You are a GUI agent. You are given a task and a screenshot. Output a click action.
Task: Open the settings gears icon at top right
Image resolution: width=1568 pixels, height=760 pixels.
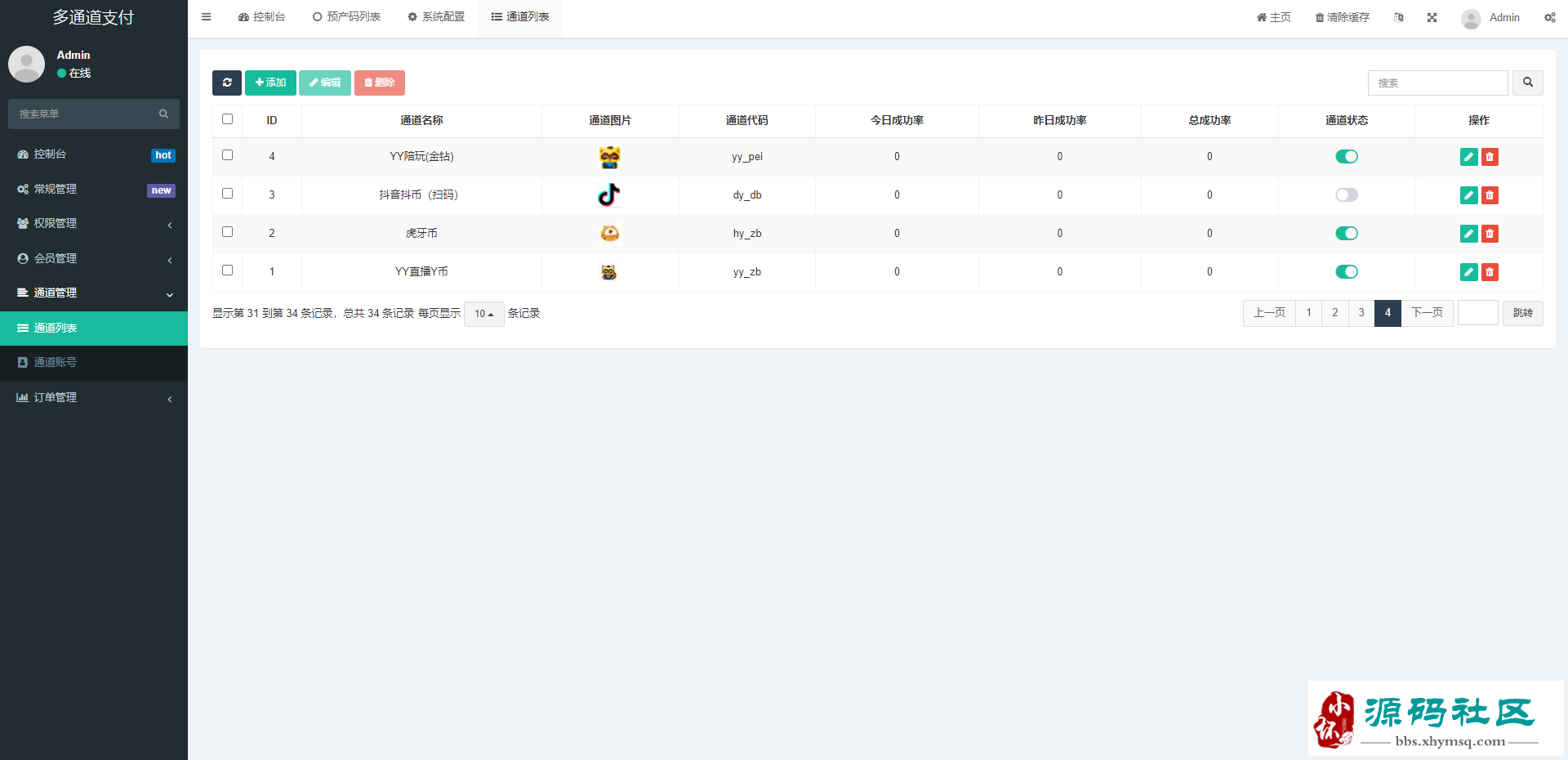[x=1549, y=17]
